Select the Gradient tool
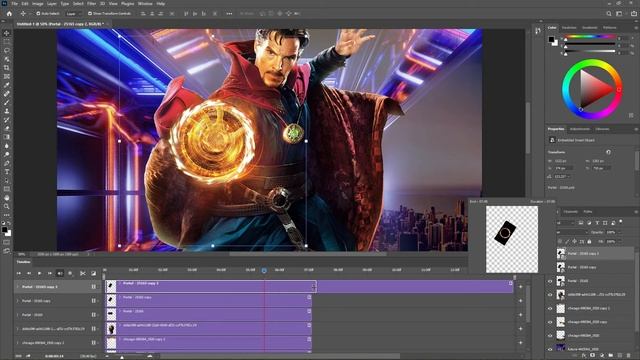 pos(7,137)
